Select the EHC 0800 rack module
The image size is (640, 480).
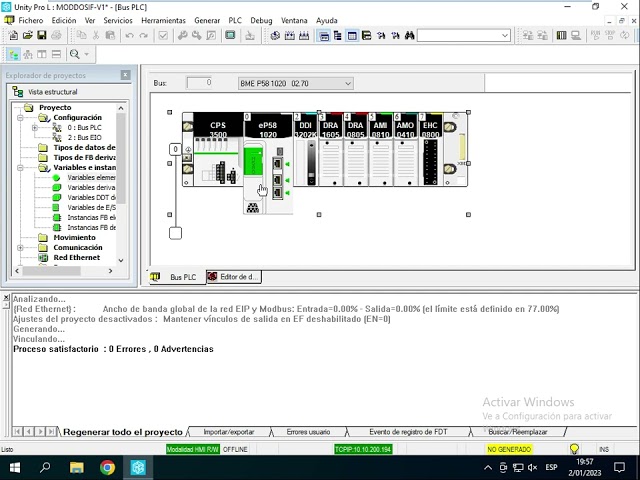(x=430, y=150)
